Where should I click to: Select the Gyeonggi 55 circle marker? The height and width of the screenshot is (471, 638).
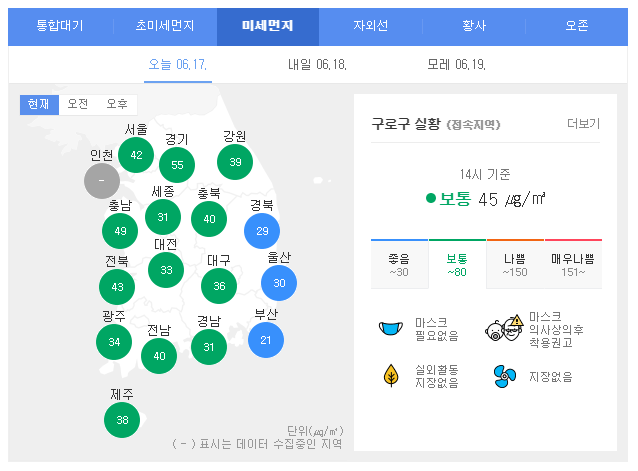[177, 165]
